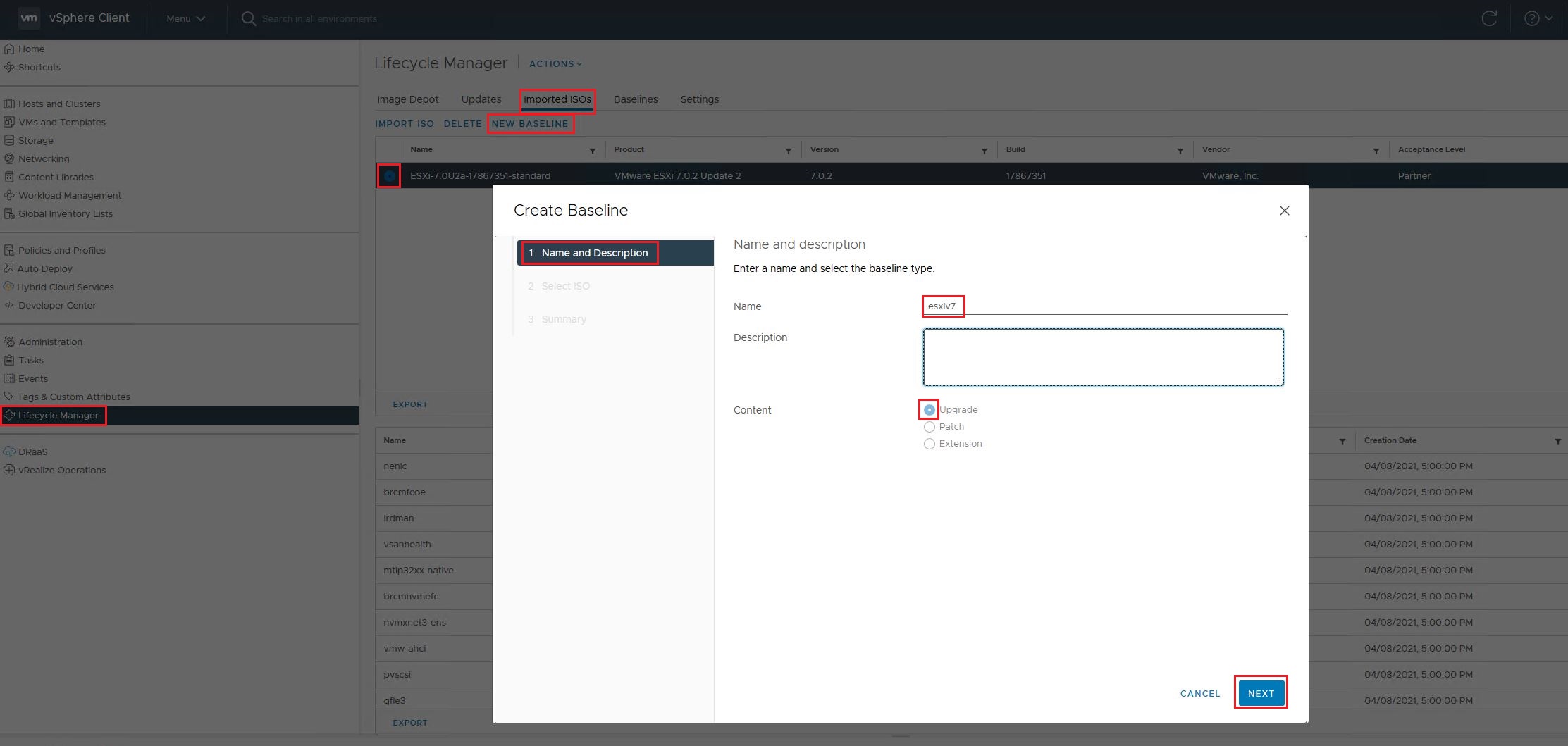Expand the help menu dropdown
Image resolution: width=1568 pixels, height=746 pixels.
[x=1538, y=18]
